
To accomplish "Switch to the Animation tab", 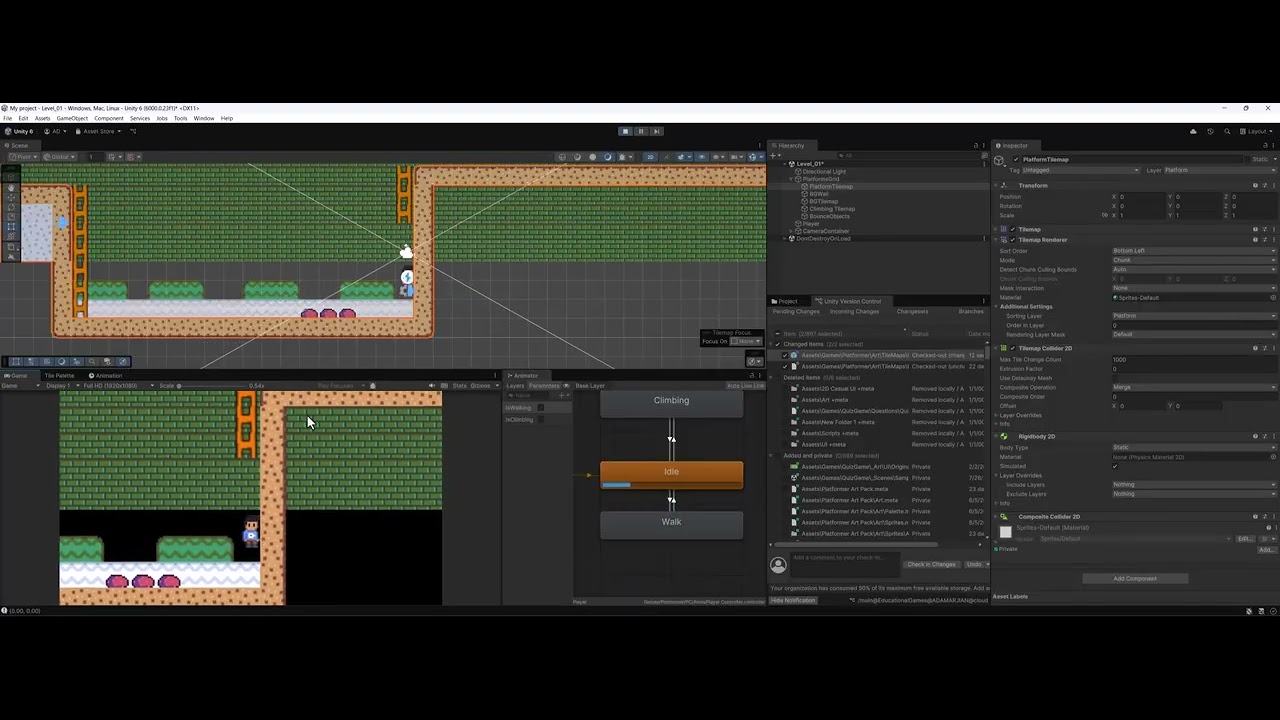I will pyautogui.click(x=105, y=375).
